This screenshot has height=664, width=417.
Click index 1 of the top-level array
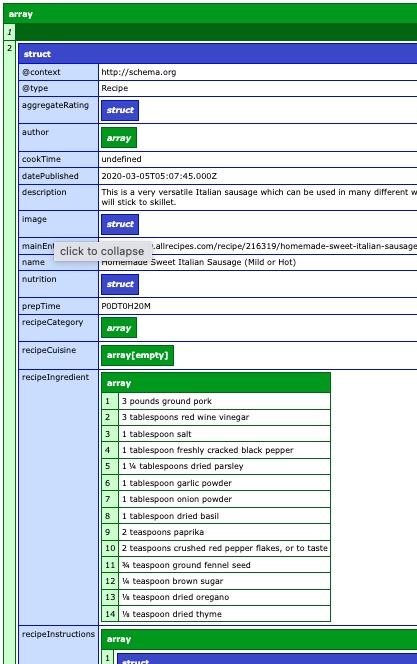point(9,32)
